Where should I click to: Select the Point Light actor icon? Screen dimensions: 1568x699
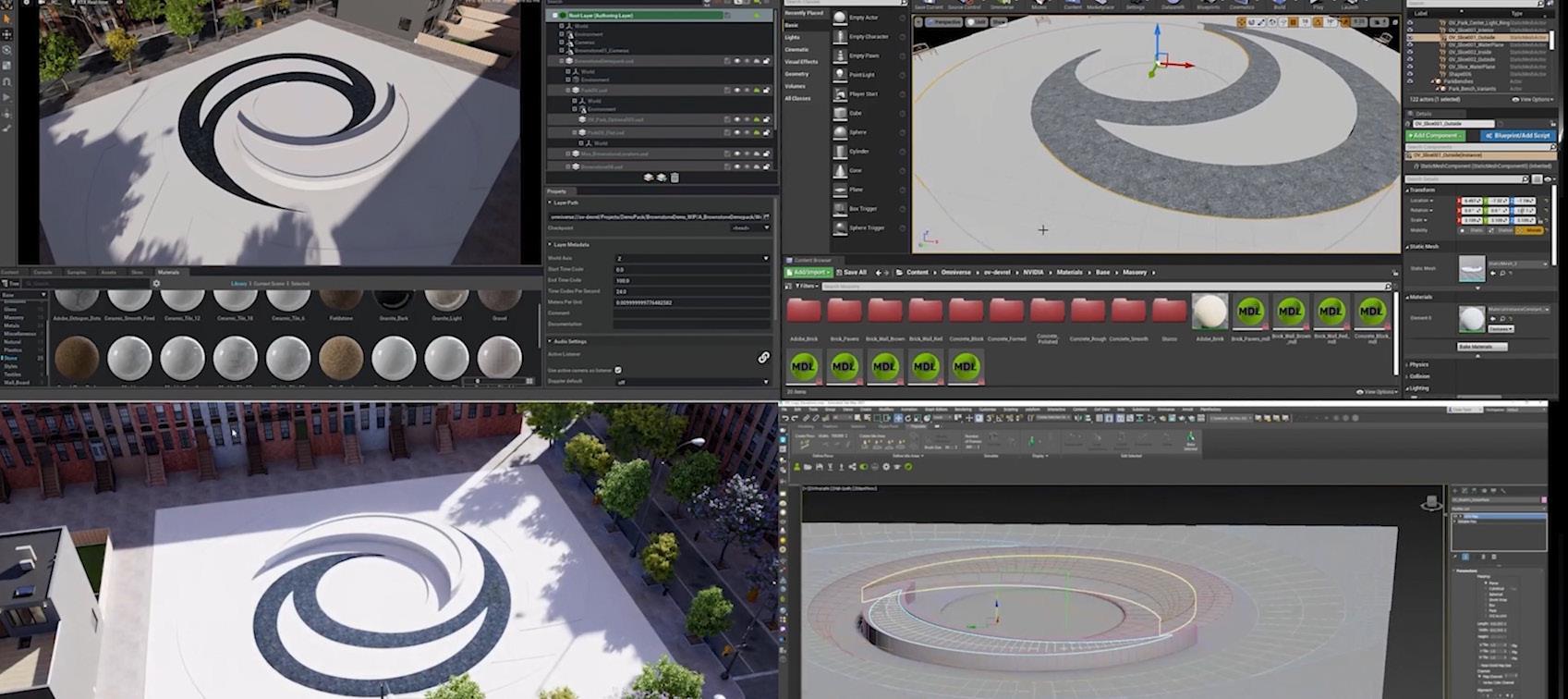840,75
